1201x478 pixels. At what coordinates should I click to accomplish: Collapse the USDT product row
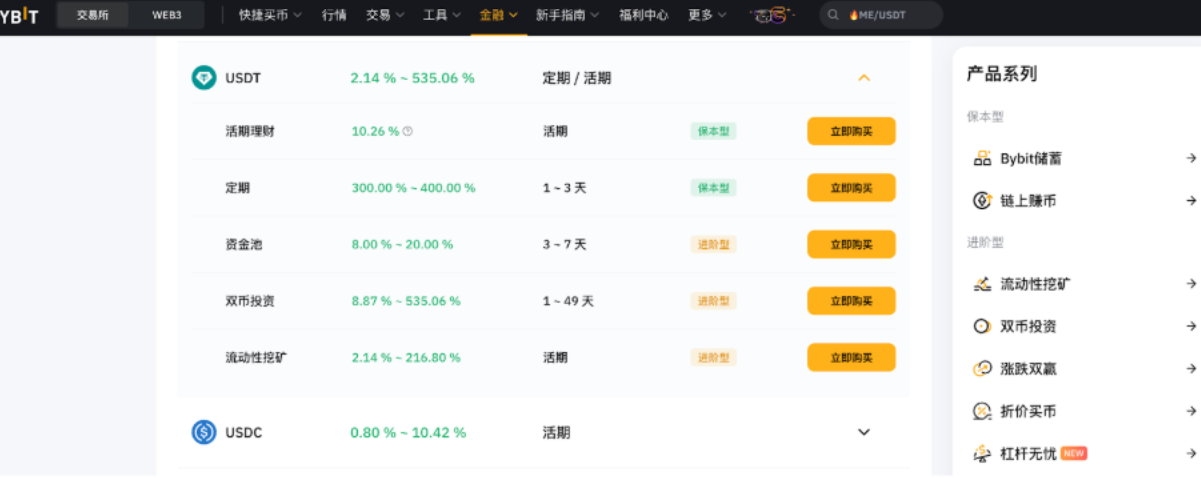pyautogui.click(x=864, y=77)
